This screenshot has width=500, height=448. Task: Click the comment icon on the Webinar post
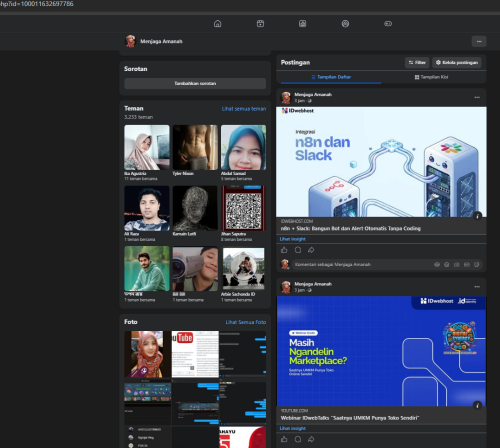coord(298,439)
